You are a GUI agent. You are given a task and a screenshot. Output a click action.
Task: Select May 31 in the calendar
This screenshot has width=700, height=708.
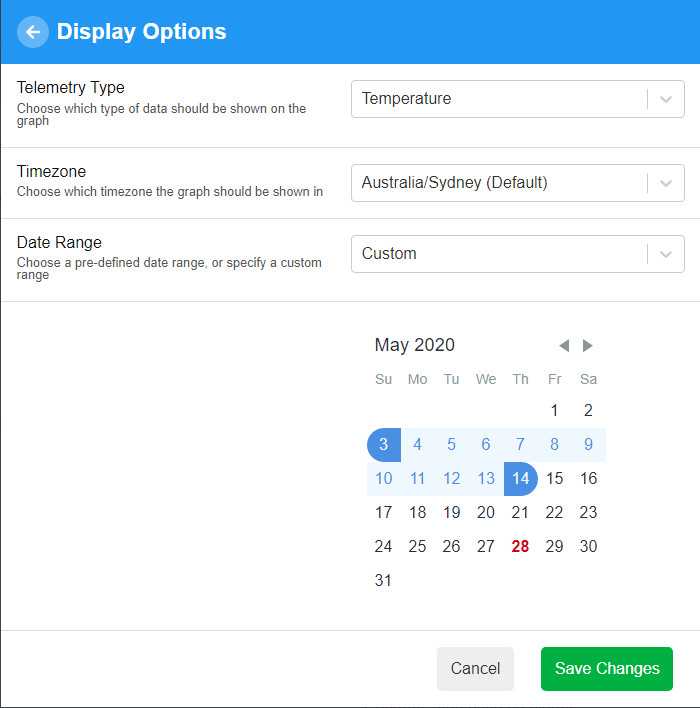[x=384, y=581]
